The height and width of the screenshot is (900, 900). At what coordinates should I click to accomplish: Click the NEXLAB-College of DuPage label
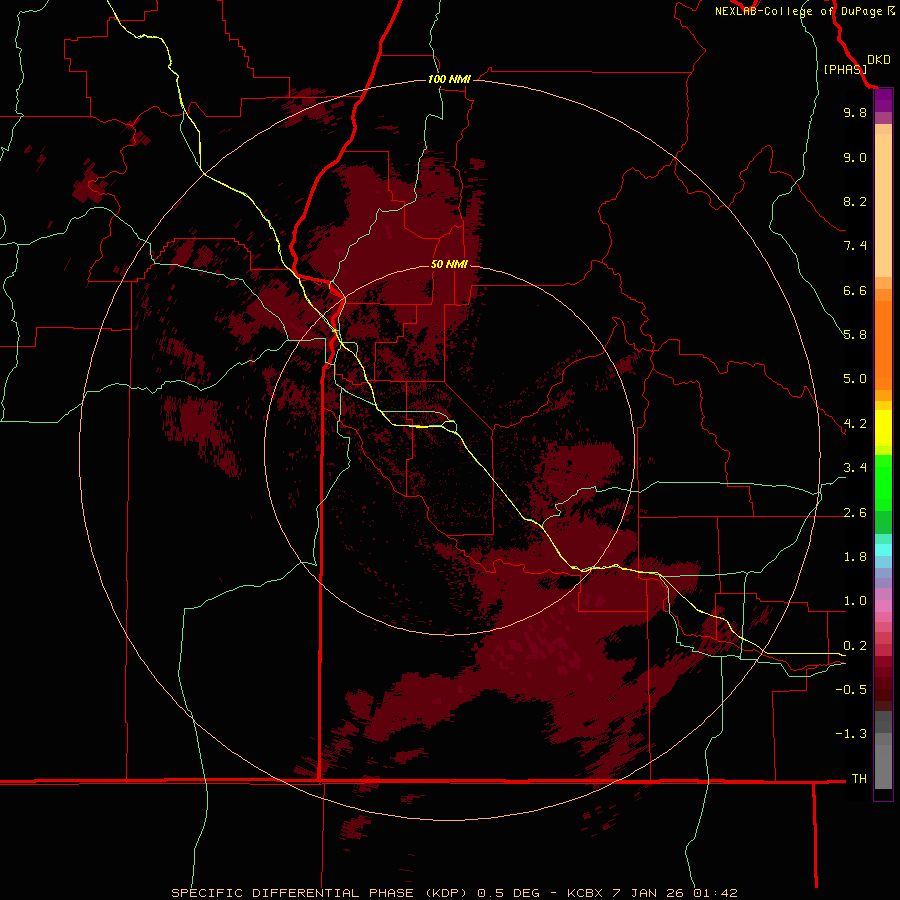coord(798,11)
